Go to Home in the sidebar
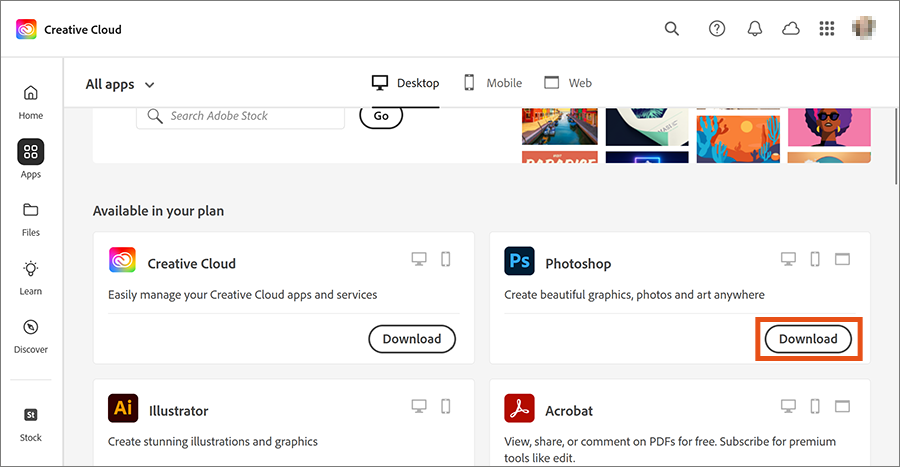This screenshot has height=467, width=900. point(31,101)
